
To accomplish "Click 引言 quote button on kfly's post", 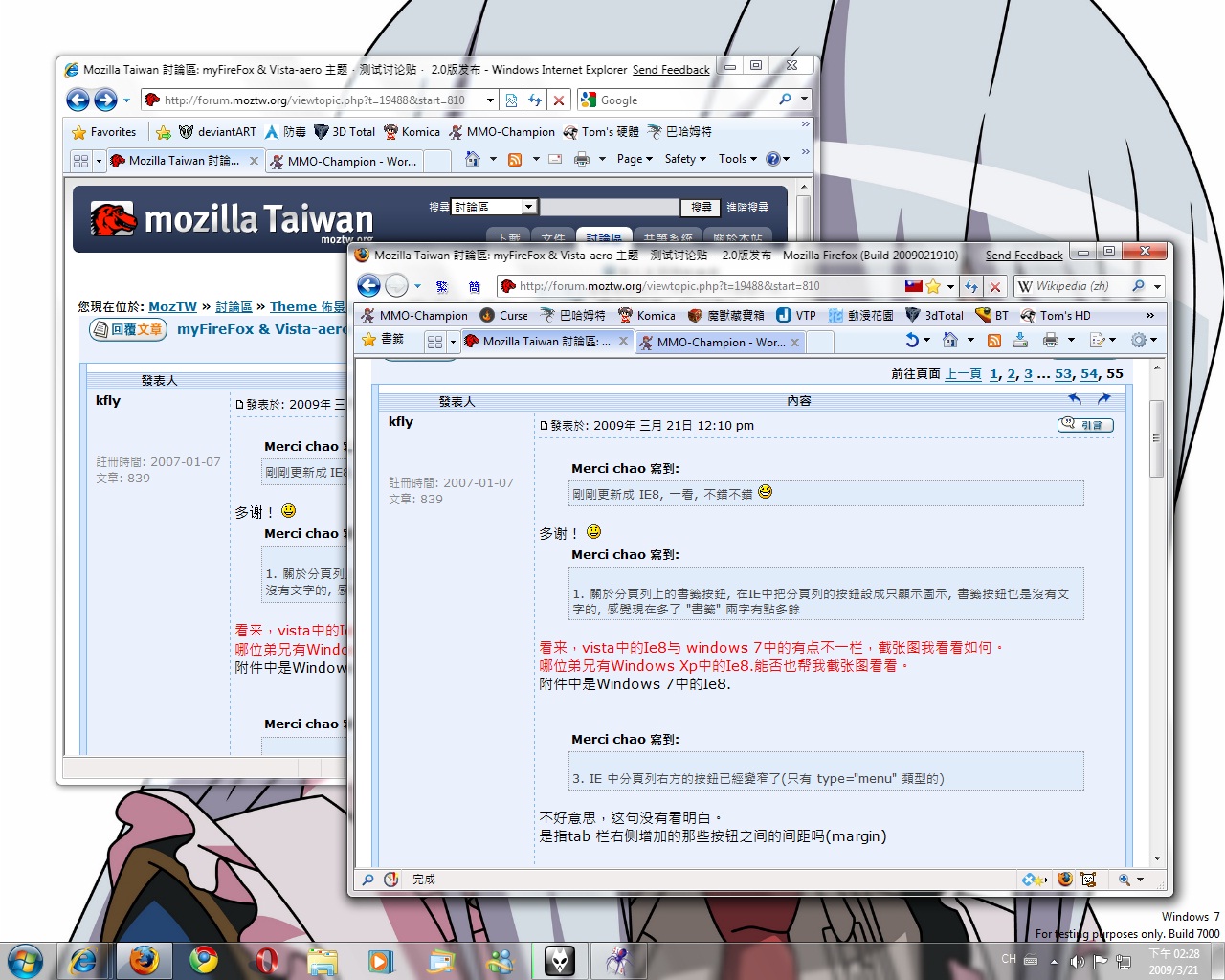I will tap(1085, 425).
